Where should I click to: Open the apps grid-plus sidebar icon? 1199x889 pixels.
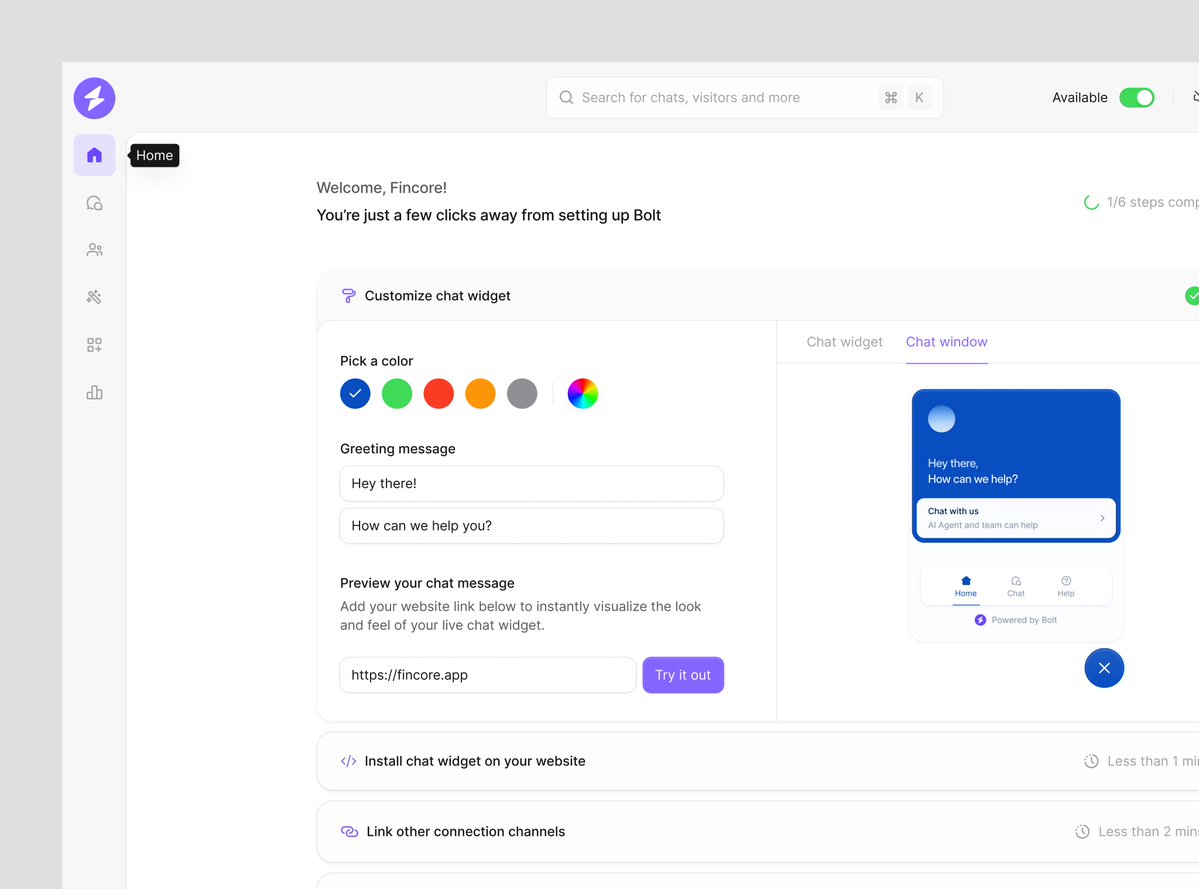pyautogui.click(x=94, y=346)
